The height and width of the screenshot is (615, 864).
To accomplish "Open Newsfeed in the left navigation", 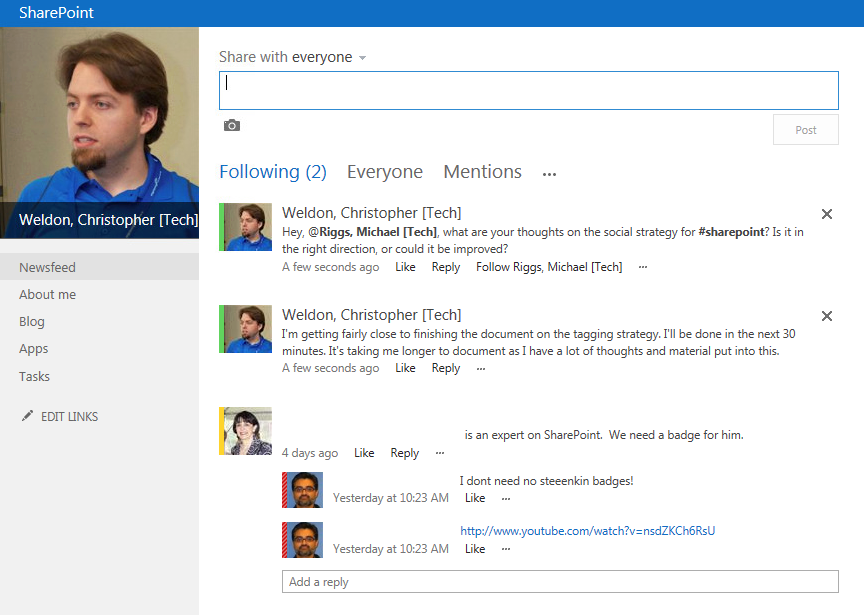I will [x=99, y=267].
